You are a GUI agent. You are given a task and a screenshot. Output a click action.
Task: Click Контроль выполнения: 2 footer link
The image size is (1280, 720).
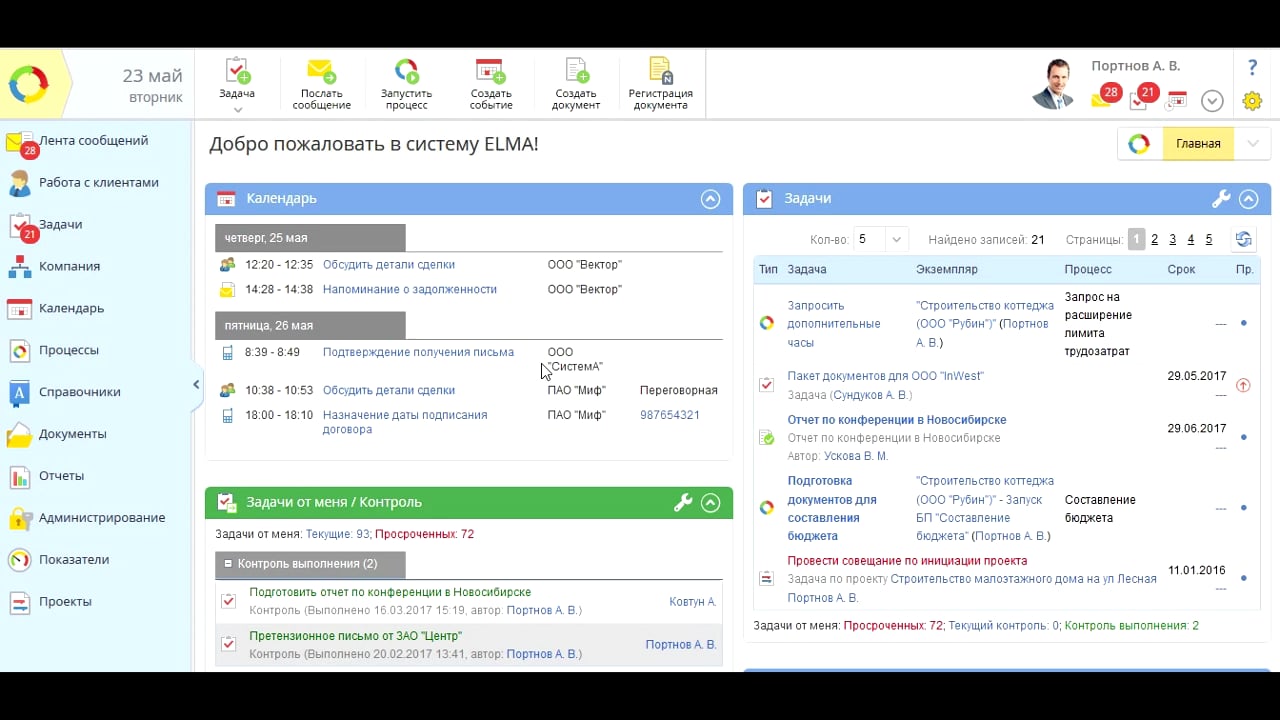(x=1131, y=626)
